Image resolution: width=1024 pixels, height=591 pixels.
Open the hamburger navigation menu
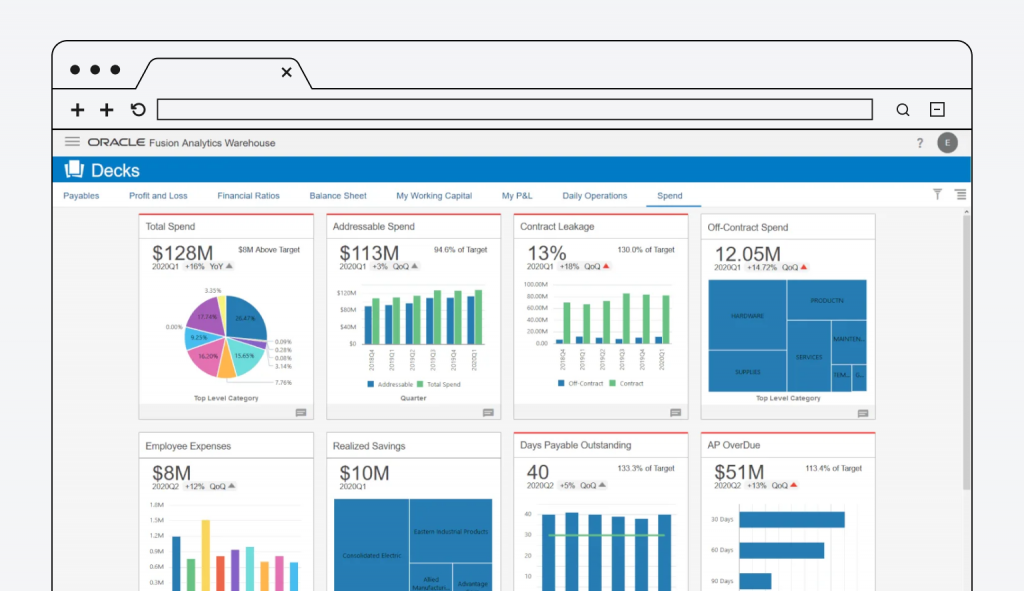72,142
